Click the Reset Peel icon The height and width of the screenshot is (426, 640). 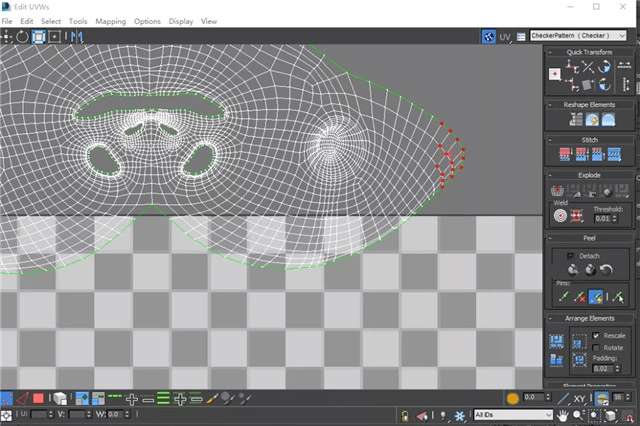point(607,269)
